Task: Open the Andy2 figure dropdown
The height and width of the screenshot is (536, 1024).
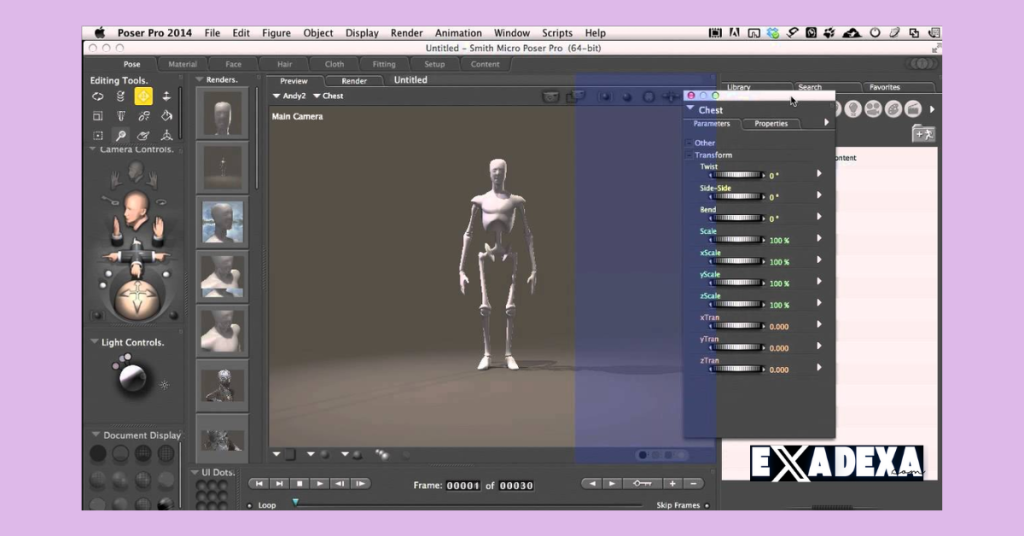Action: (x=289, y=96)
